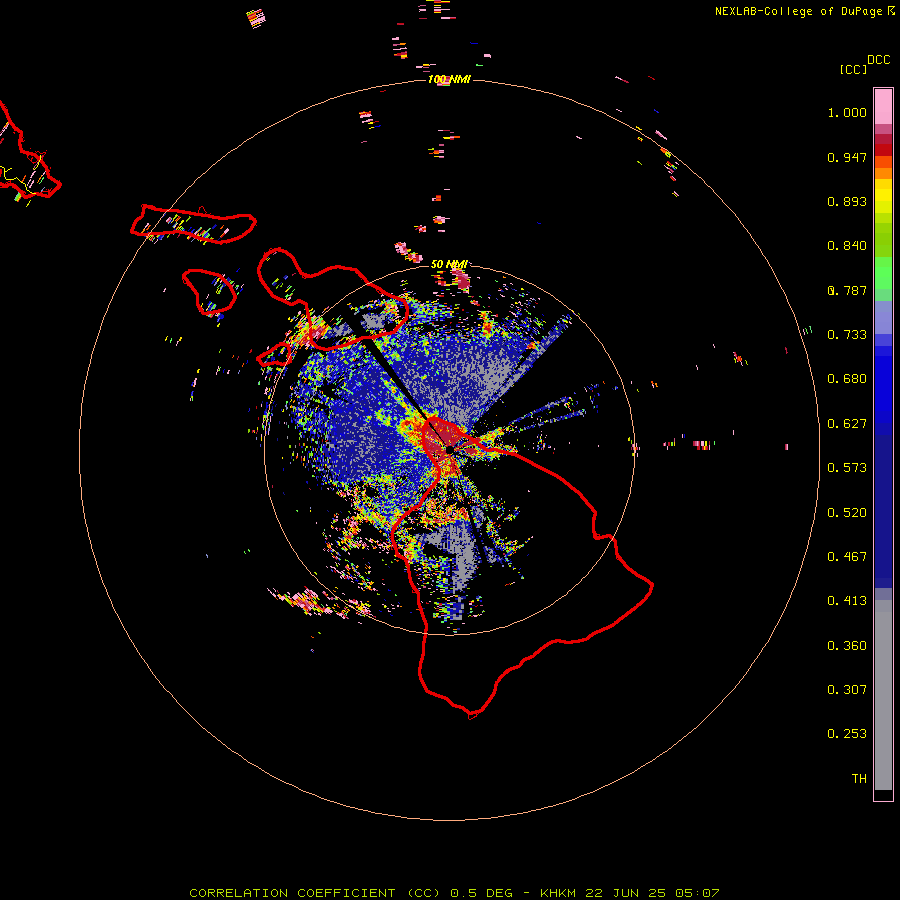Image resolution: width=900 pixels, height=900 pixels.
Task: Click the 0.467 legend value
Action: tap(847, 557)
